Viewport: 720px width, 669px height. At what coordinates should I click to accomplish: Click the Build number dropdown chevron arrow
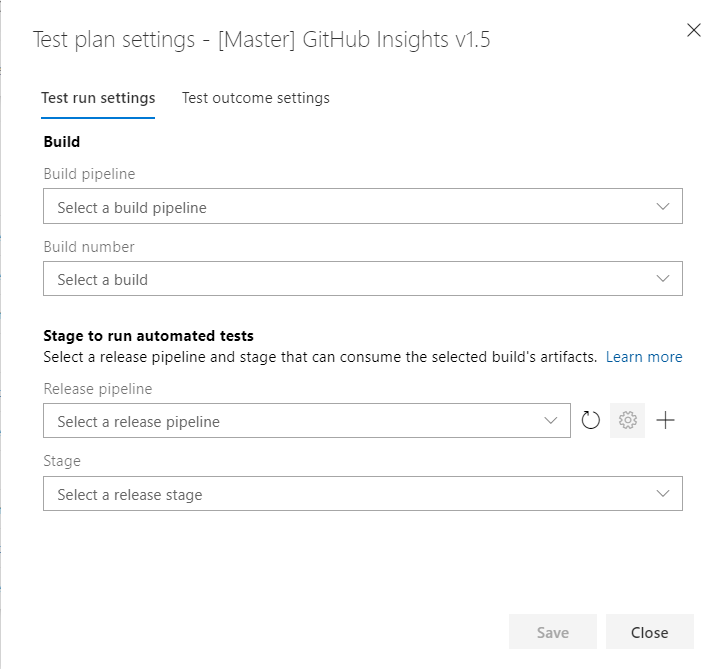(662, 279)
